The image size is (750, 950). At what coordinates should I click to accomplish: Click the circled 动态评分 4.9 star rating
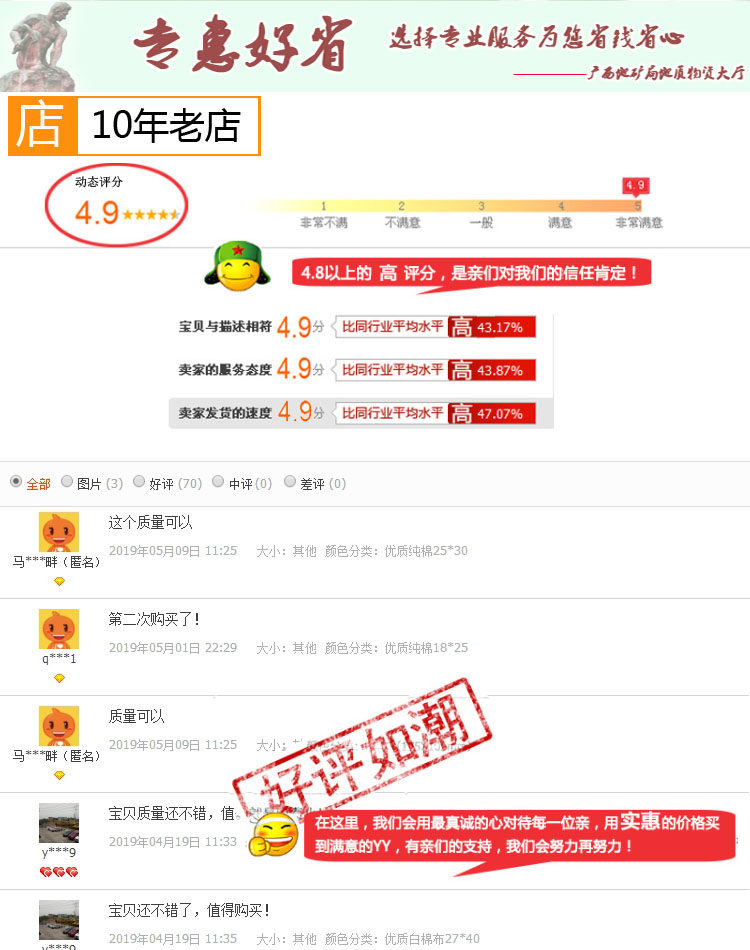116,205
